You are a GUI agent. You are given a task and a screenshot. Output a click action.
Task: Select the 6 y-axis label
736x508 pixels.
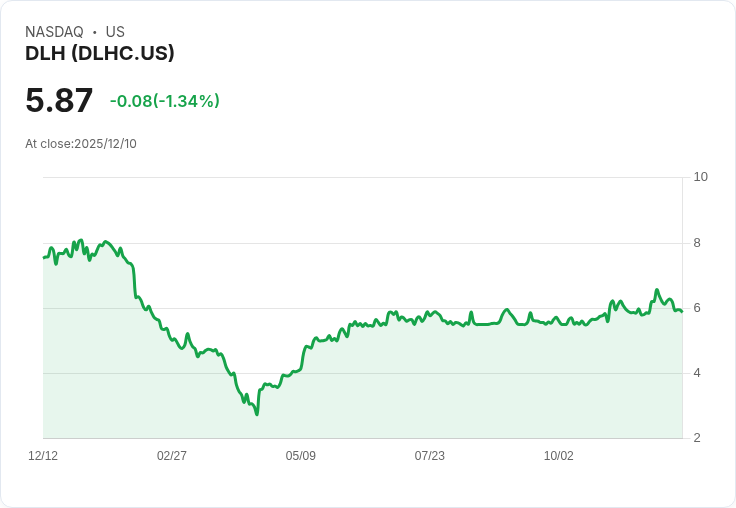pos(697,307)
